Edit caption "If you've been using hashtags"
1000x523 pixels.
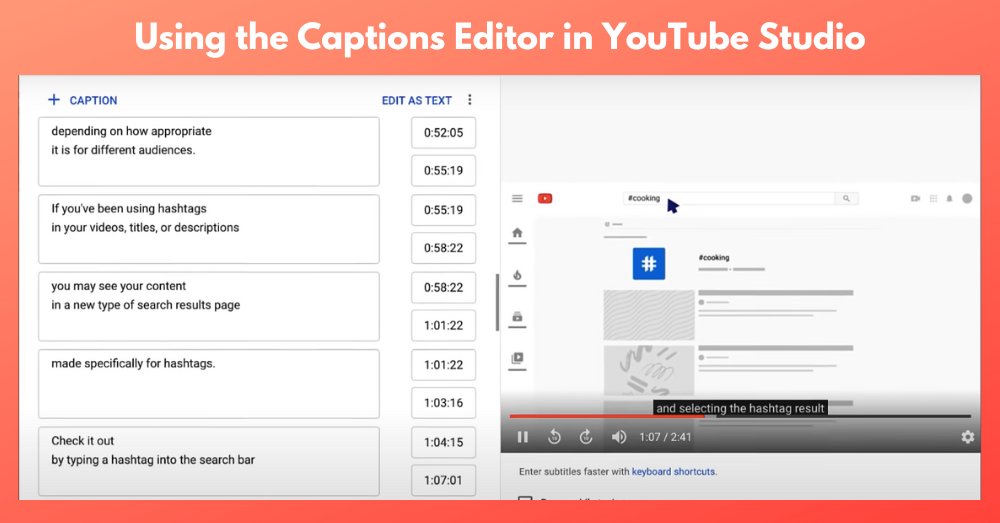[x=209, y=229]
